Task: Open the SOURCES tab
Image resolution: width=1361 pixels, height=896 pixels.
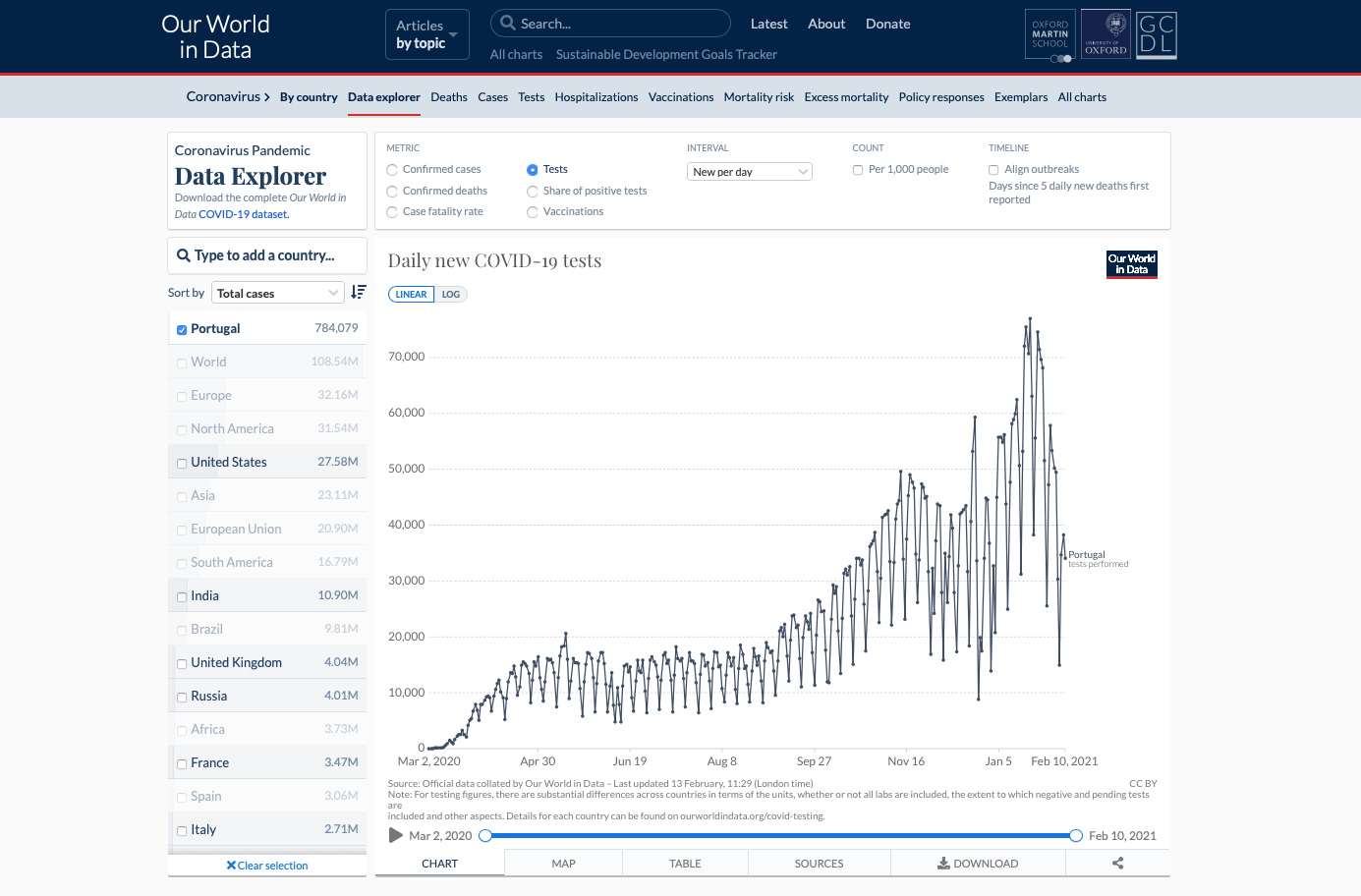Action: click(x=820, y=864)
